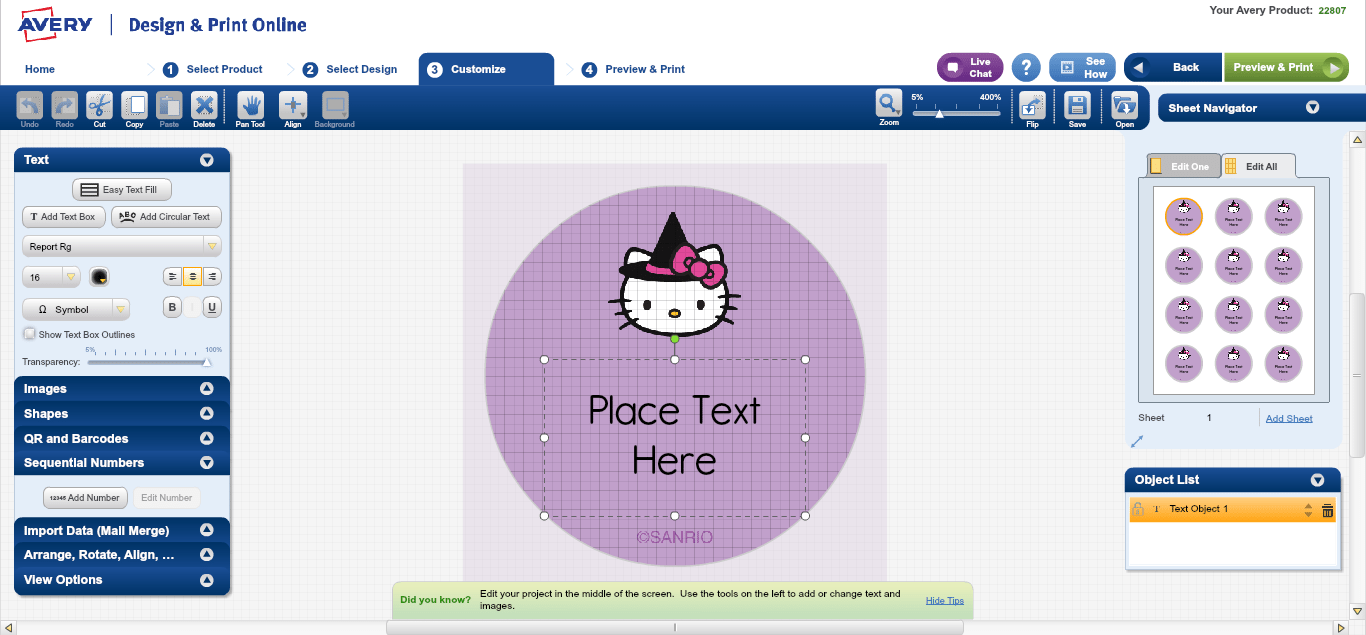Go to step 4 Preview & Print
The width and height of the screenshot is (1366, 635).
click(633, 69)
